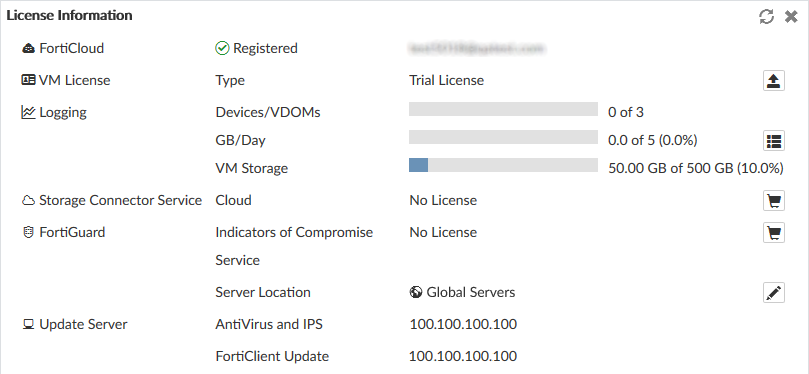
Task: Click the GB/Day usage bar
Action: (503, 137)
